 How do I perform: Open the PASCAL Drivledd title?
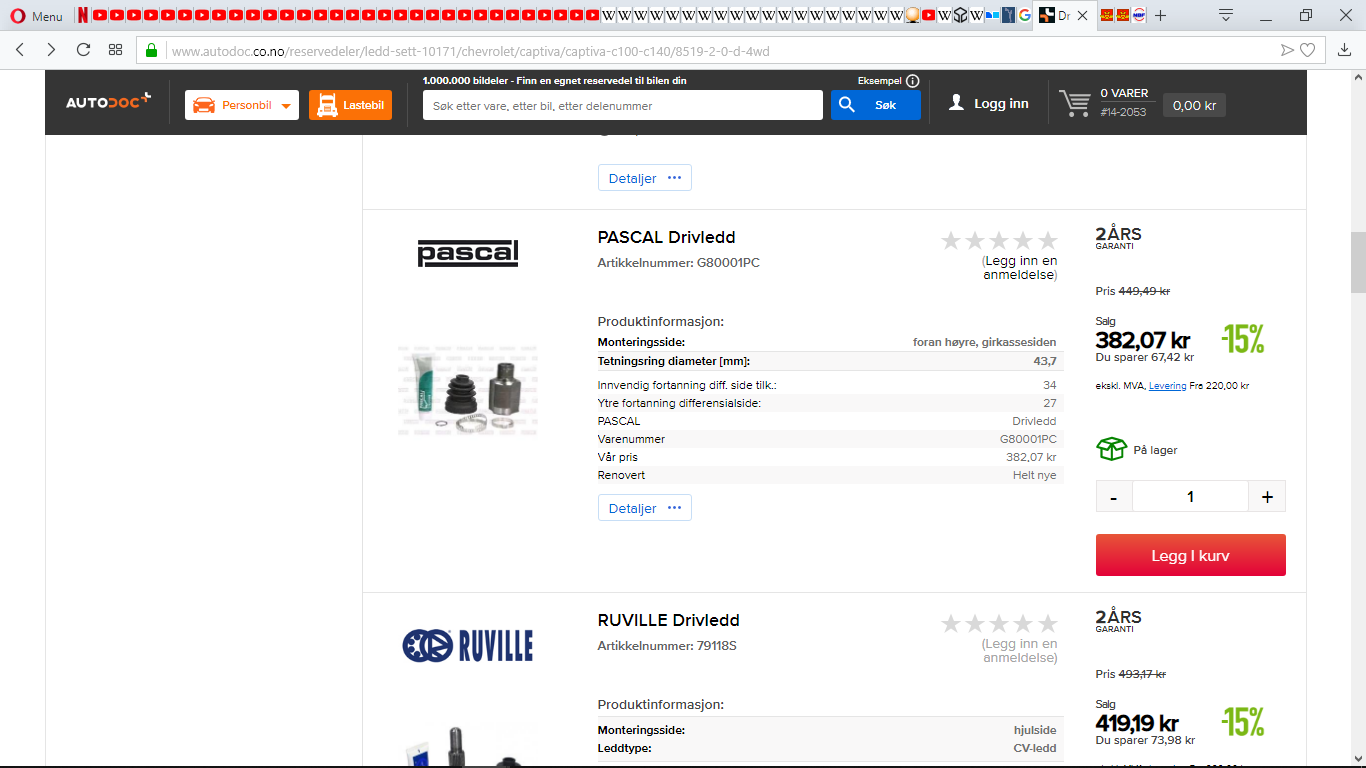pos(666,238)
